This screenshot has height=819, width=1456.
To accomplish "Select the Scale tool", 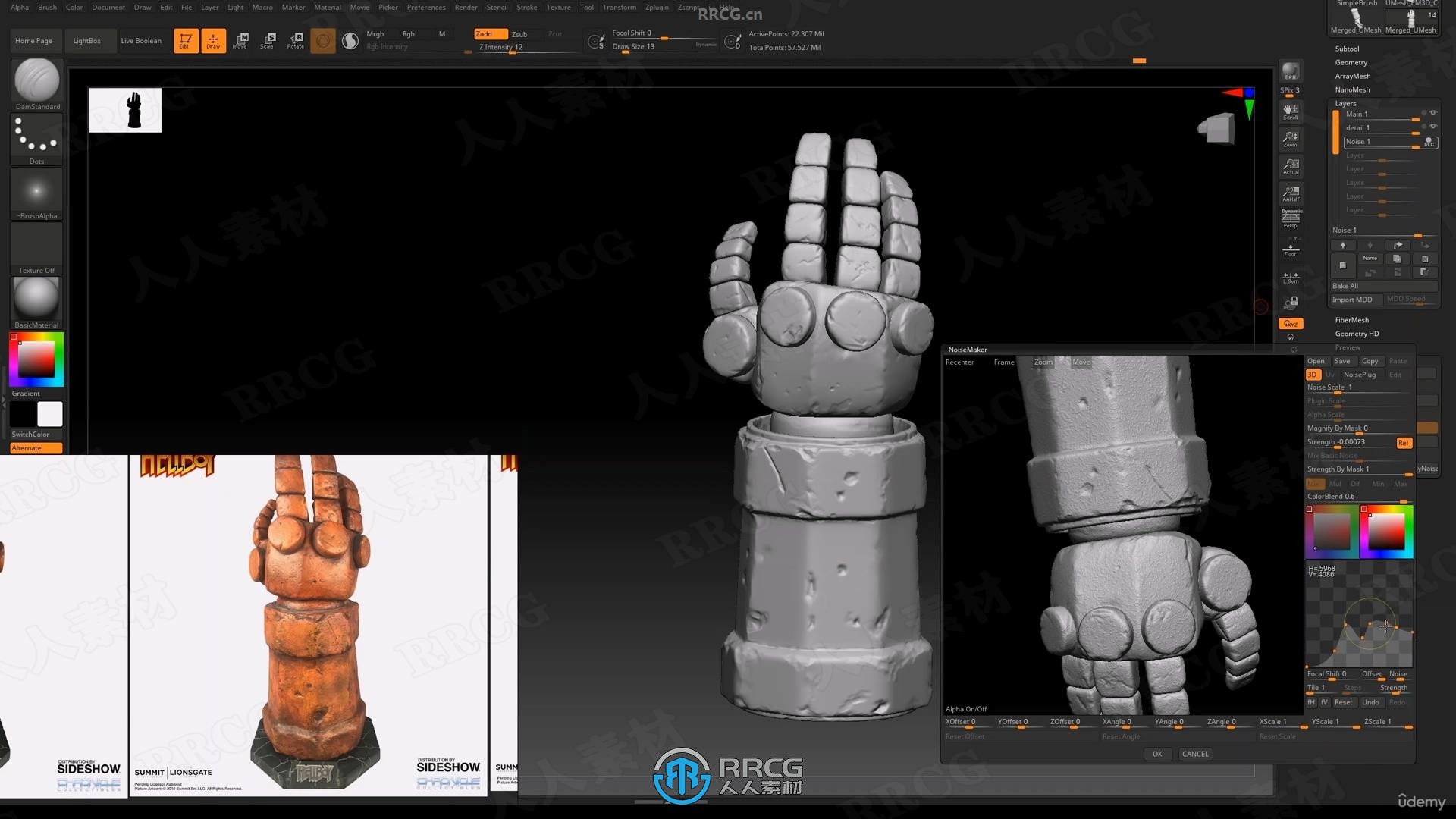I will [x=268, y=40].
